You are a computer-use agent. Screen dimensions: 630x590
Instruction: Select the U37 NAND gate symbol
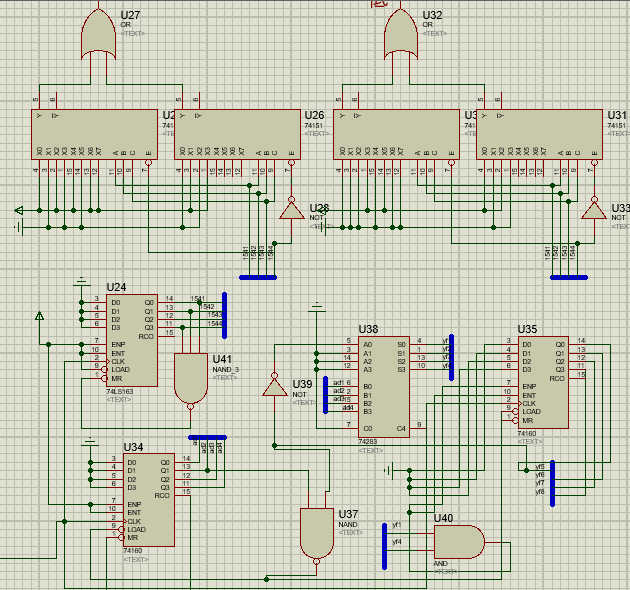click(x=317, y=535)
